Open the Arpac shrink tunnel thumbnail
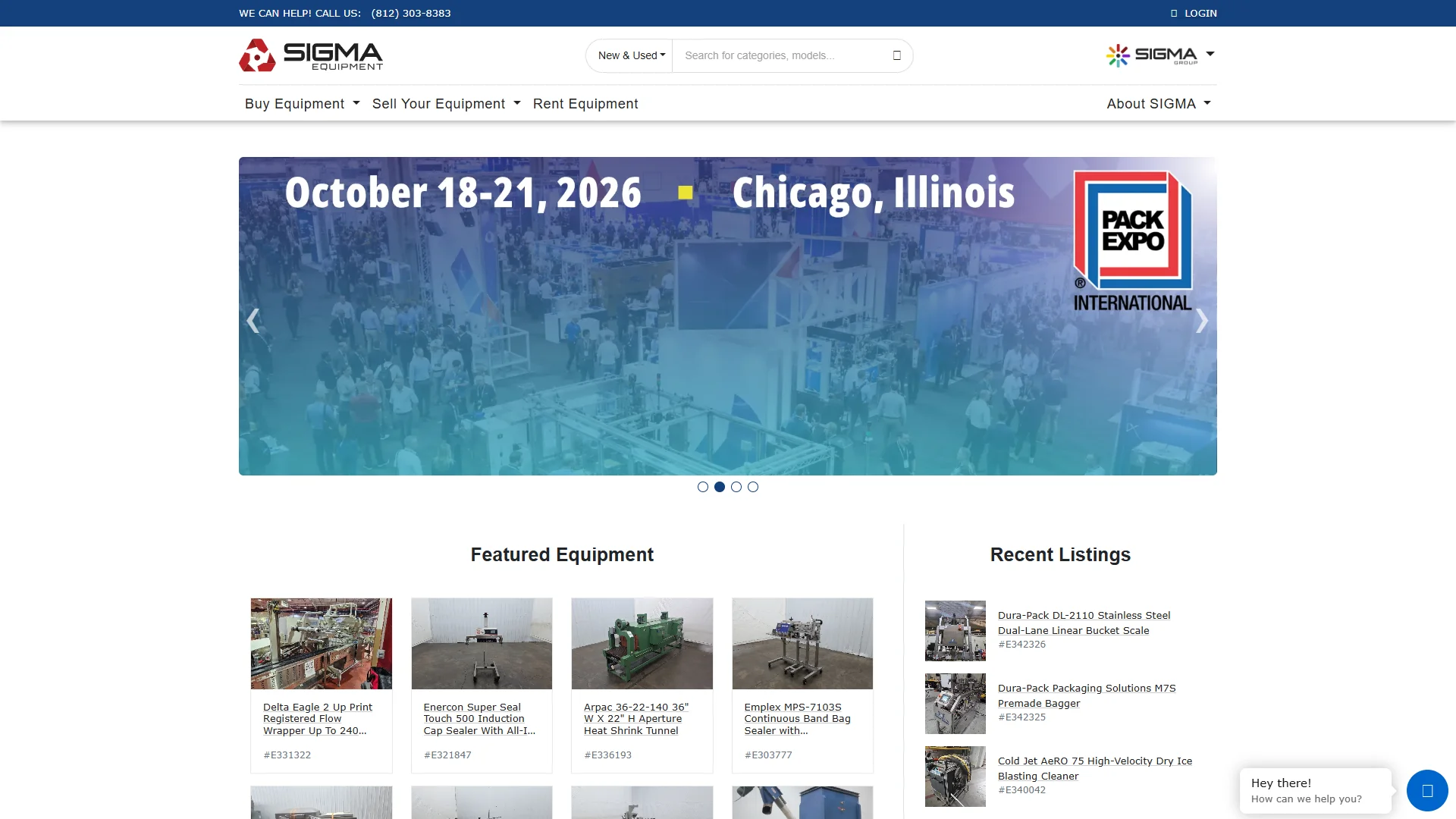This screenshot has width=1456, height=819. coord(642,644)
